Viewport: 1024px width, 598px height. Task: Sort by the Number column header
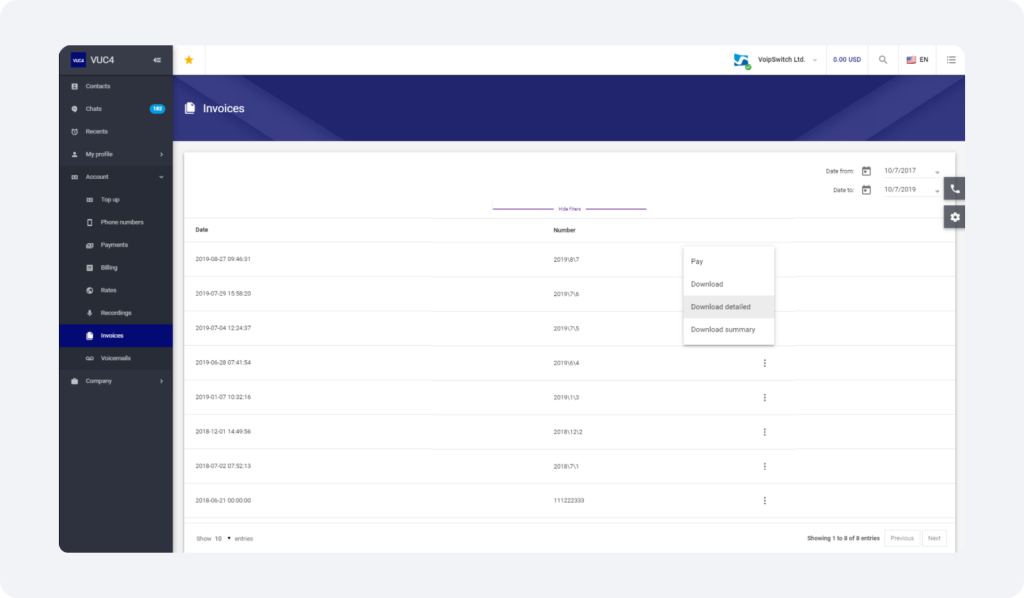tap(564, 230)
